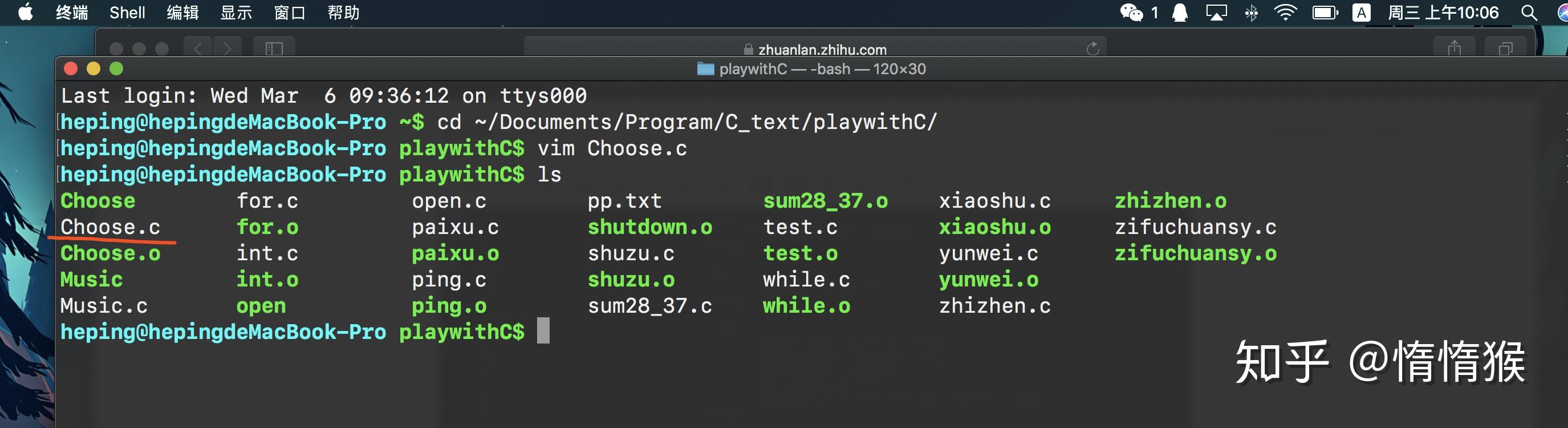This screenshot has height=428, width=1568.
Task: Click the menu bar date and time
Action: tap(1443, 13)
